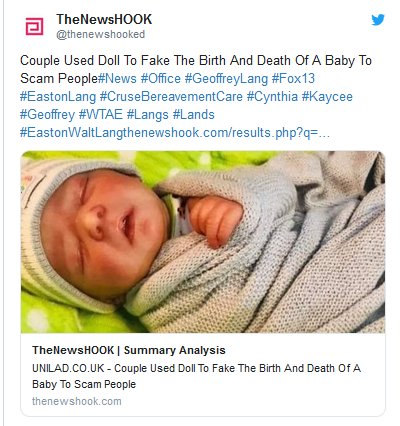The image size is (400, 426).
Task: Open the baby doll preview image
Action: coord(203,242)
